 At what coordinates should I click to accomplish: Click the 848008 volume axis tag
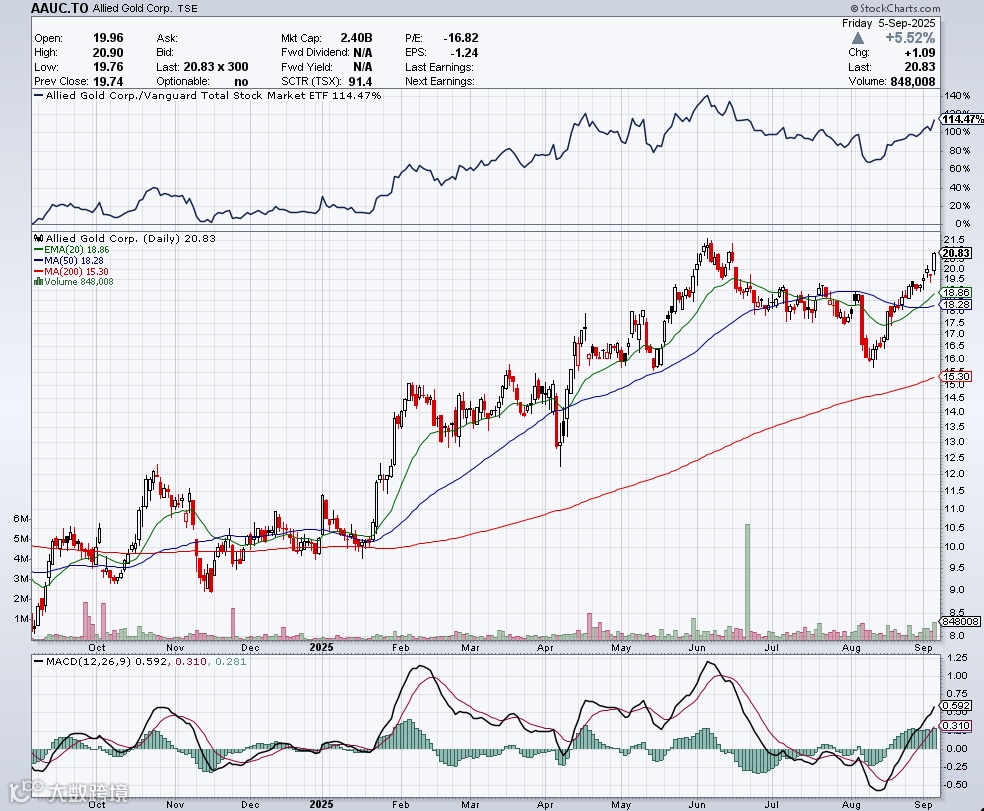pos(960,621)
